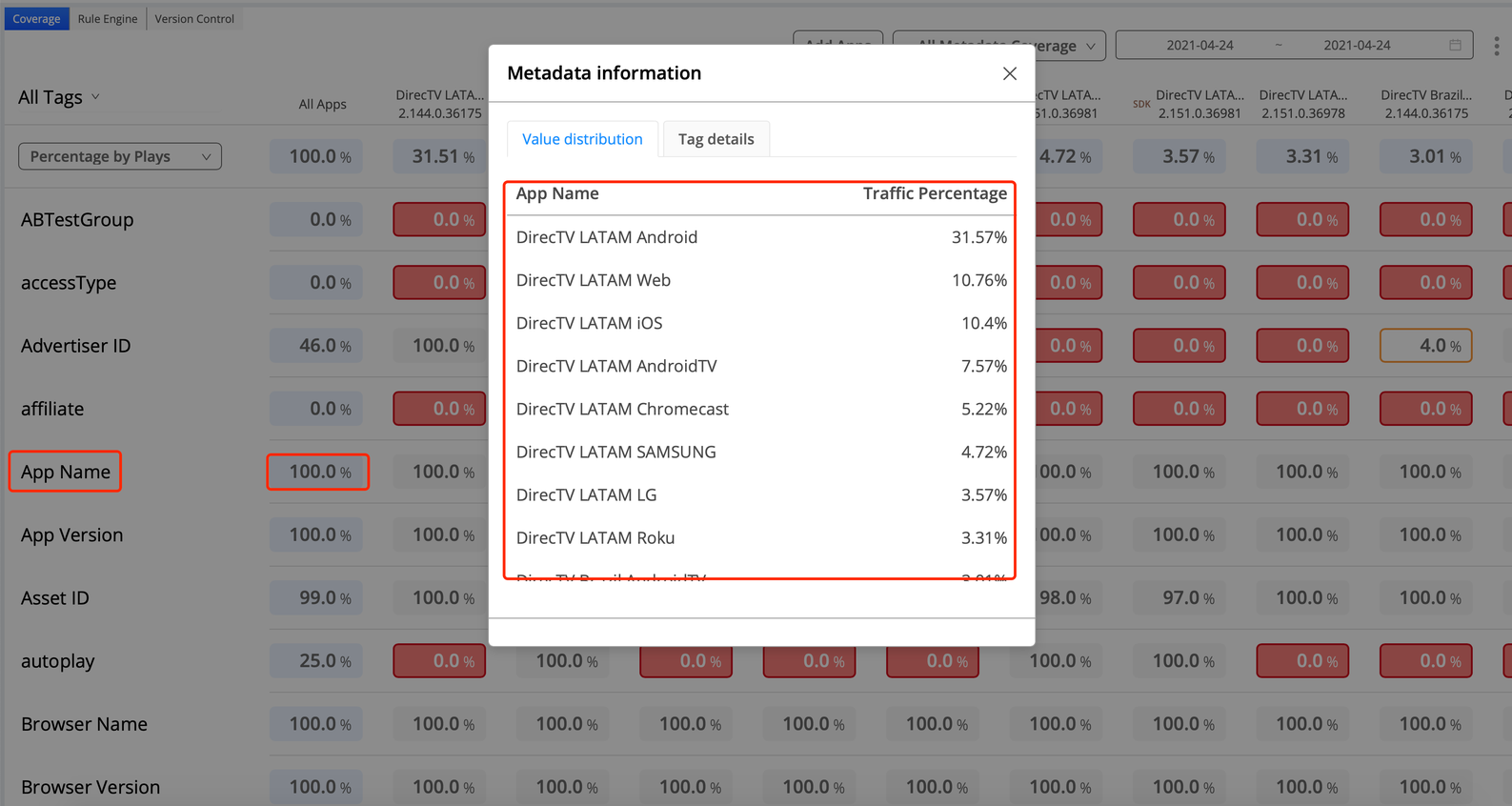Open the three-dot more options menu
The height and width of the screenshot is (806, 1512).
(x=1497, y=46)
